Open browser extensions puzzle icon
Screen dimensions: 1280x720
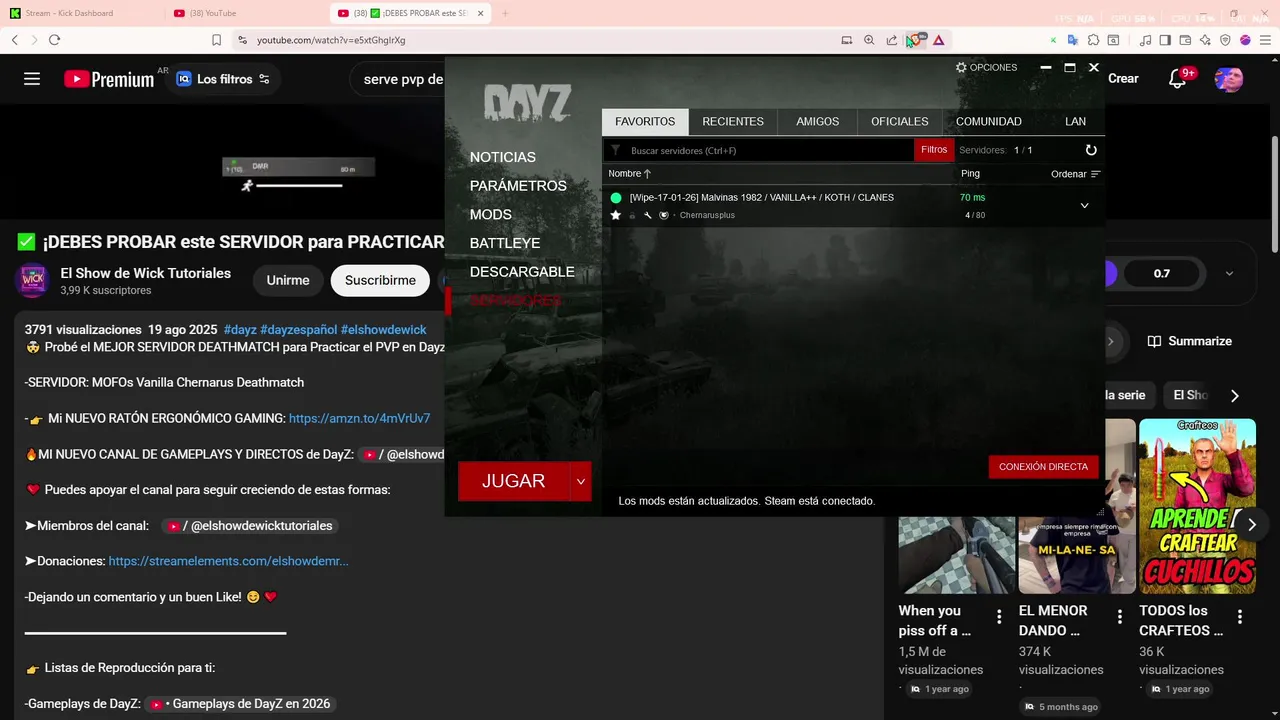[1093, 40]
